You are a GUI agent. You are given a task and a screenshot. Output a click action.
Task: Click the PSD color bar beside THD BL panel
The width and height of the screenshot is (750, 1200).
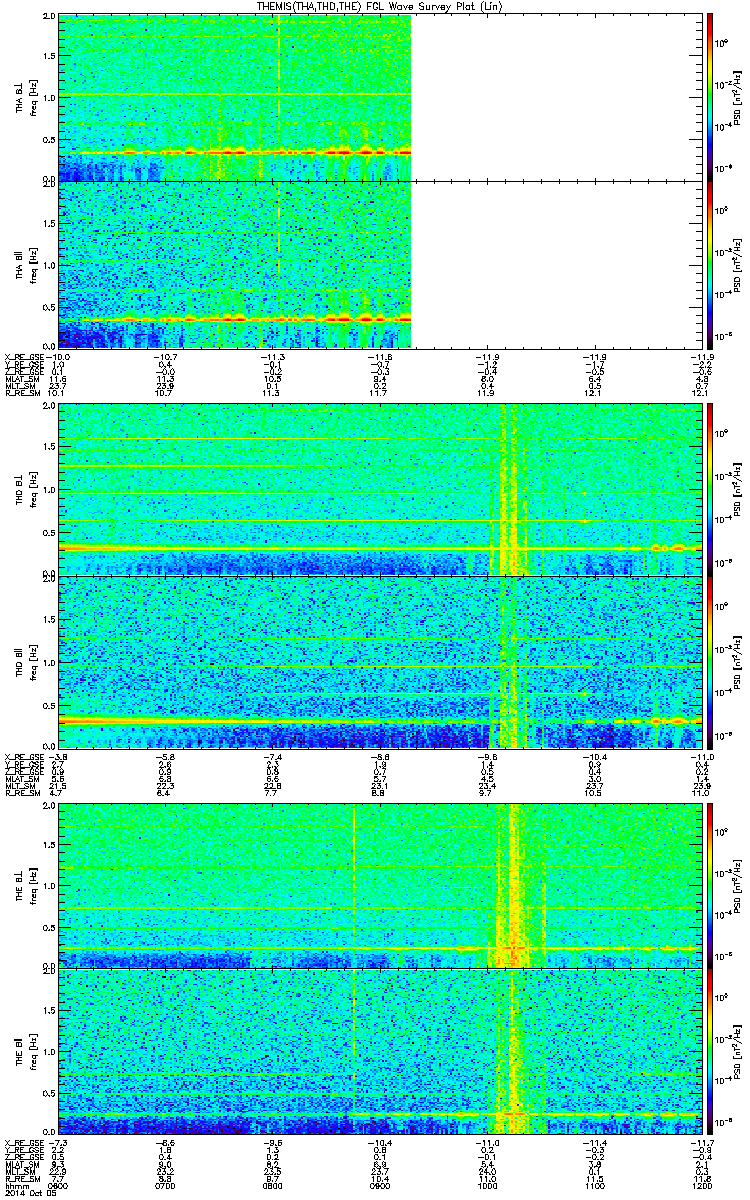tap(709, 489)
